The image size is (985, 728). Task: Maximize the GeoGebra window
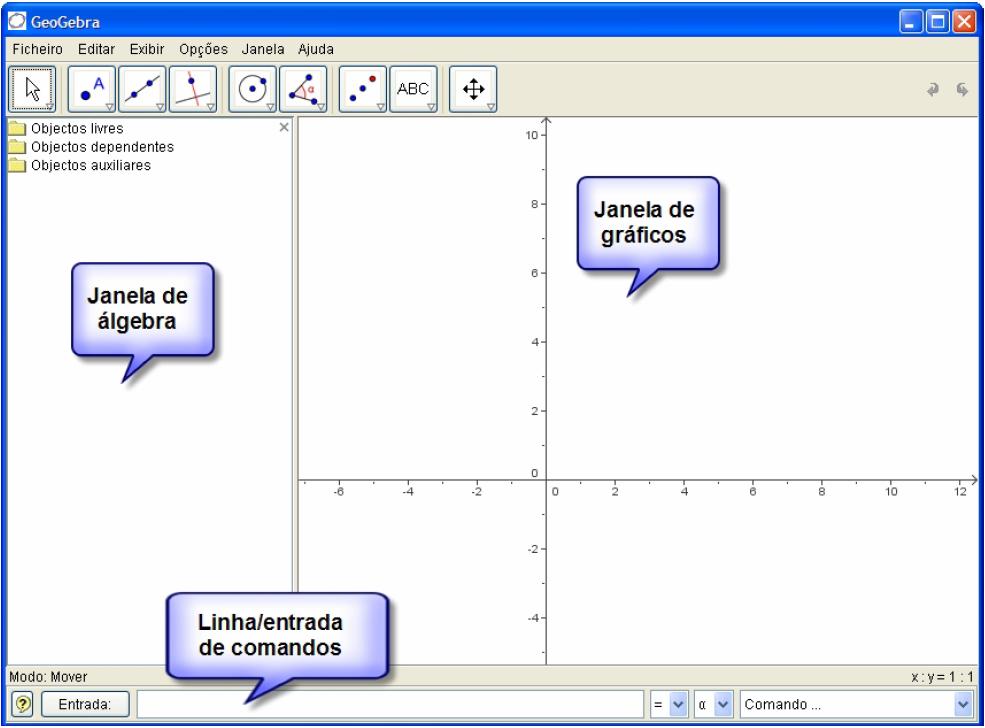click(x=937, y=22)
